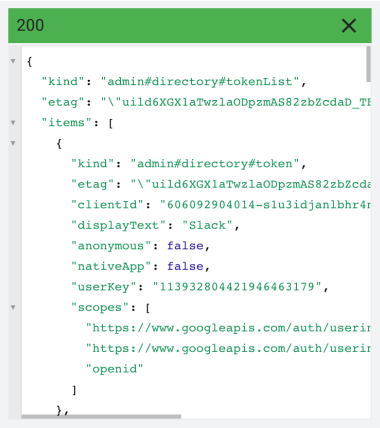The height and width of the screenshot is (428, 380).
Task: Click the "userKey" key
Action: 104,287
